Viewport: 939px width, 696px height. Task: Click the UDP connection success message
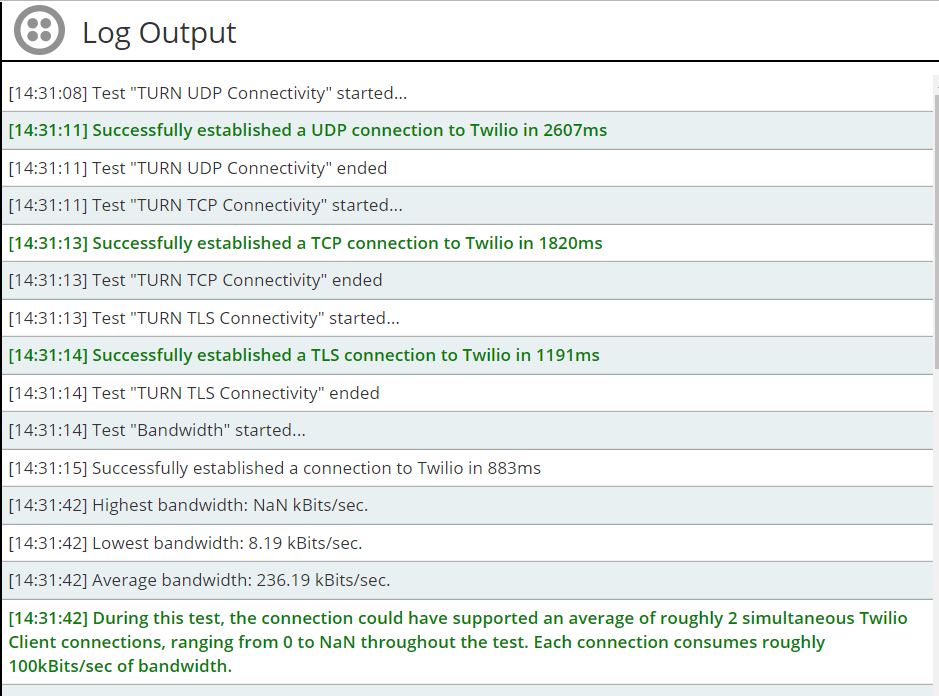(308, 130)
